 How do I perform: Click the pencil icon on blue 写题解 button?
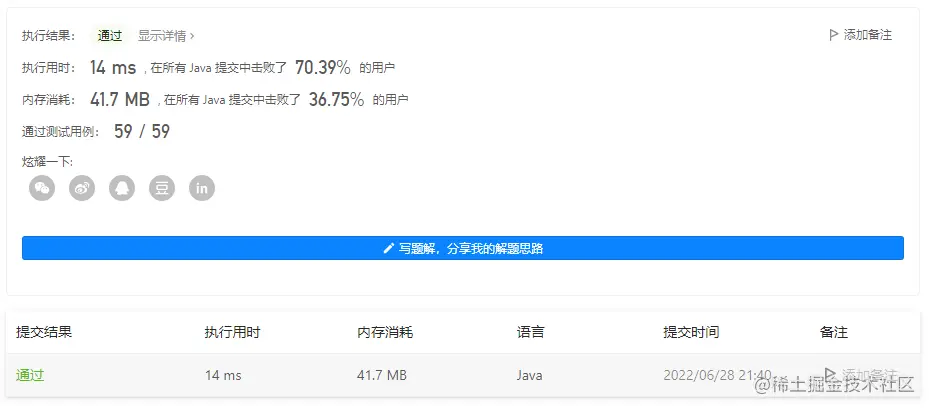[389, 248]
